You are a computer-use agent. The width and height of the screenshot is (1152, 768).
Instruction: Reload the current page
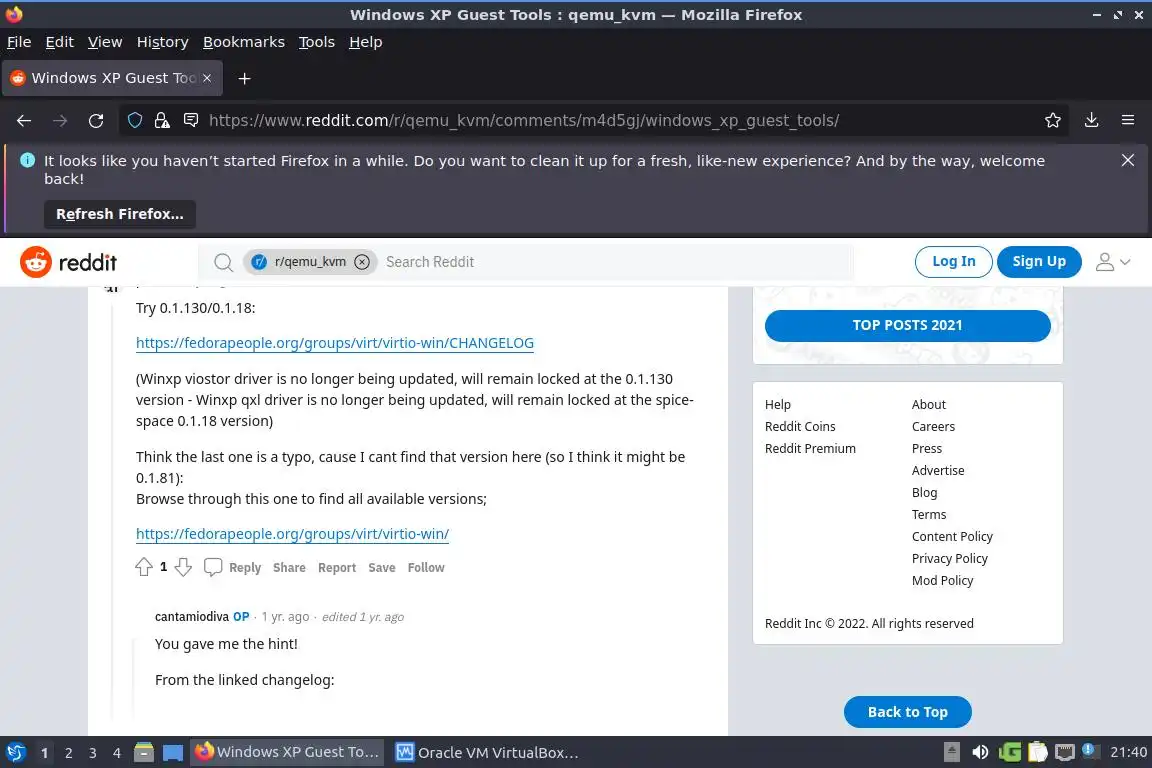click(x=96, y=121)
